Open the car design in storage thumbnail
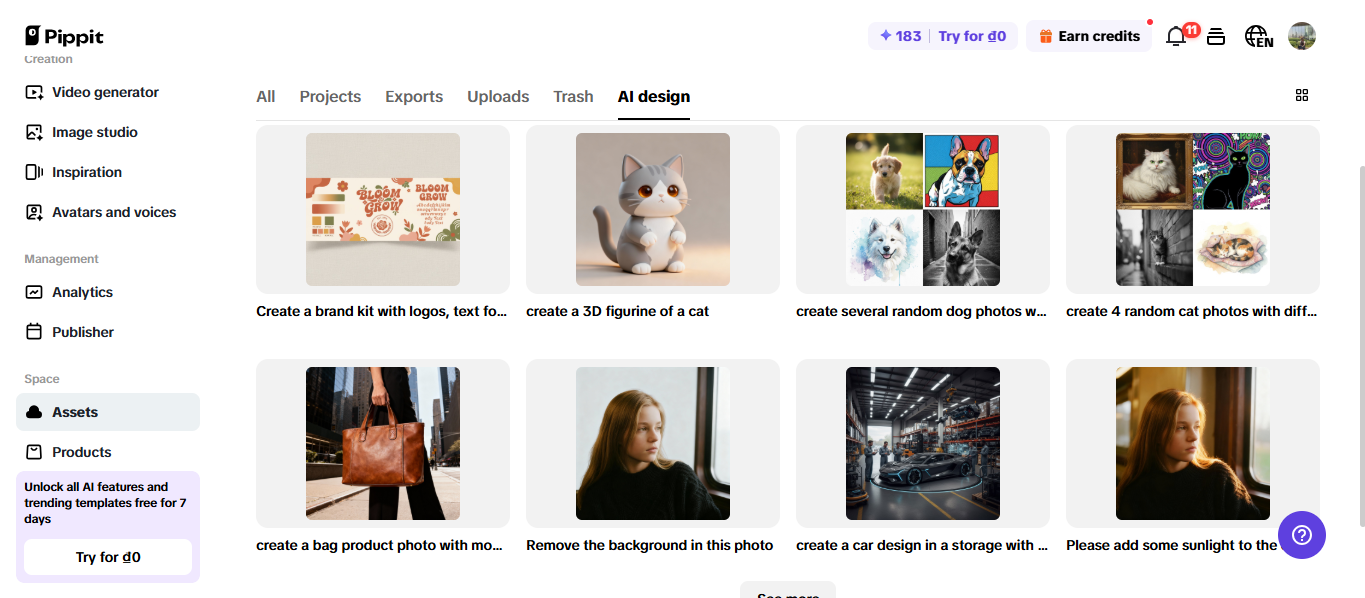Screen dimensions: 1365x598 (x=923, y=443)
